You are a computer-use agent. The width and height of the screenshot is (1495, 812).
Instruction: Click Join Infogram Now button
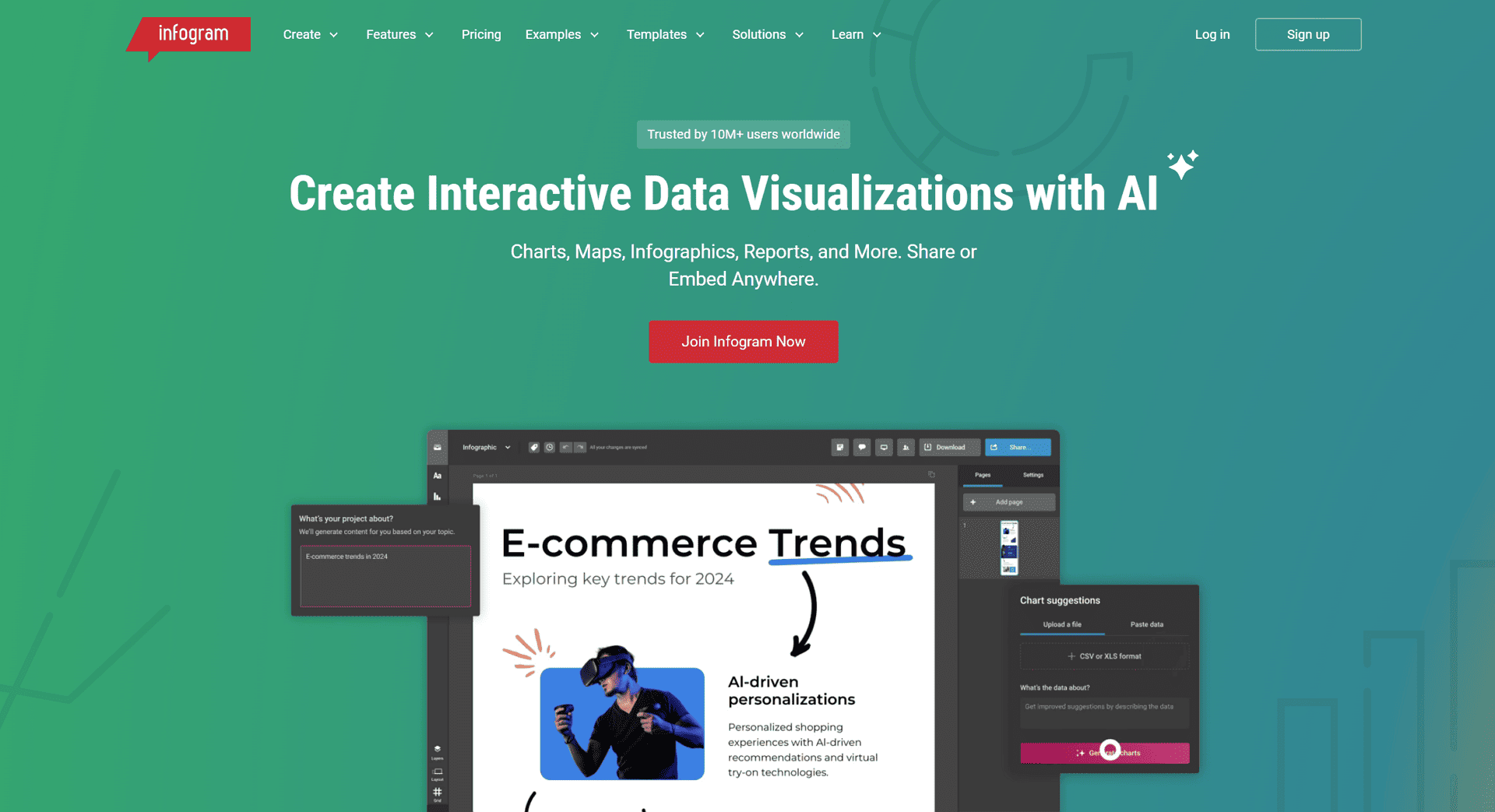(744, 342)
